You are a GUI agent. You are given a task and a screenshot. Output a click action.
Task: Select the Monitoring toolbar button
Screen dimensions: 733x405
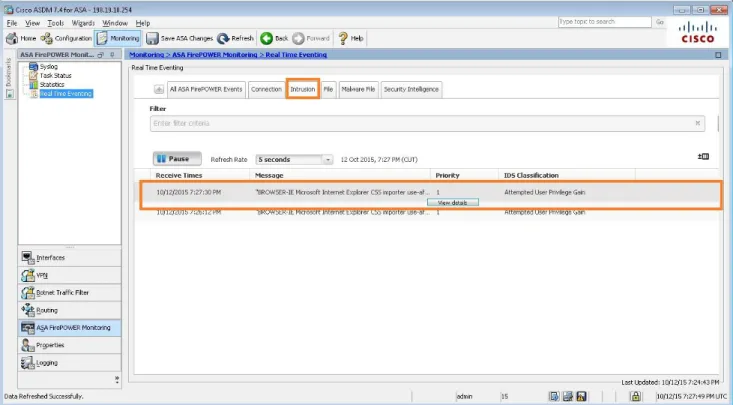point(118,38)
